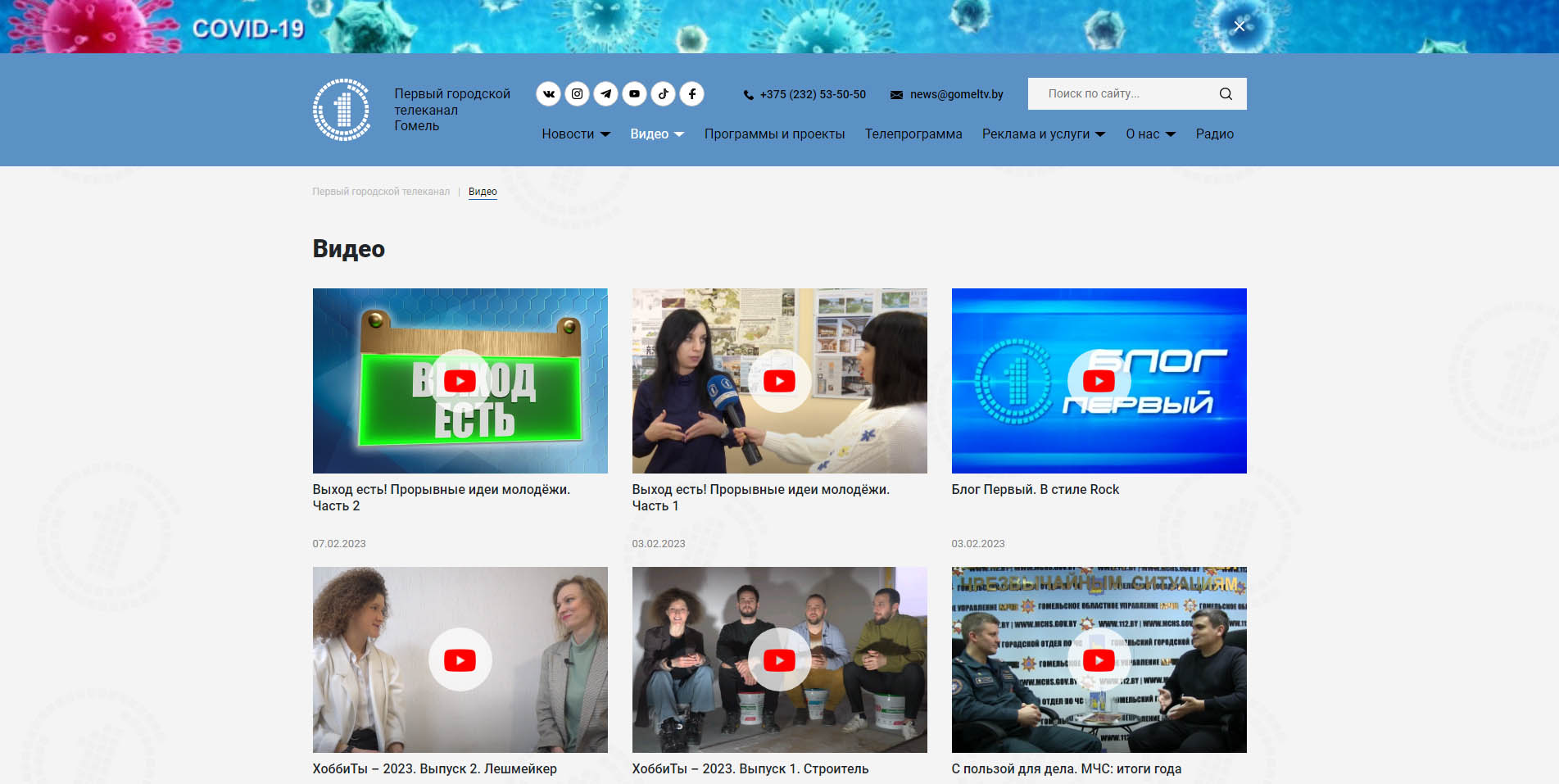
Task: Open title 'С пользой для дела. МЧС: итоги года'
Action: tap(1067, 768)
